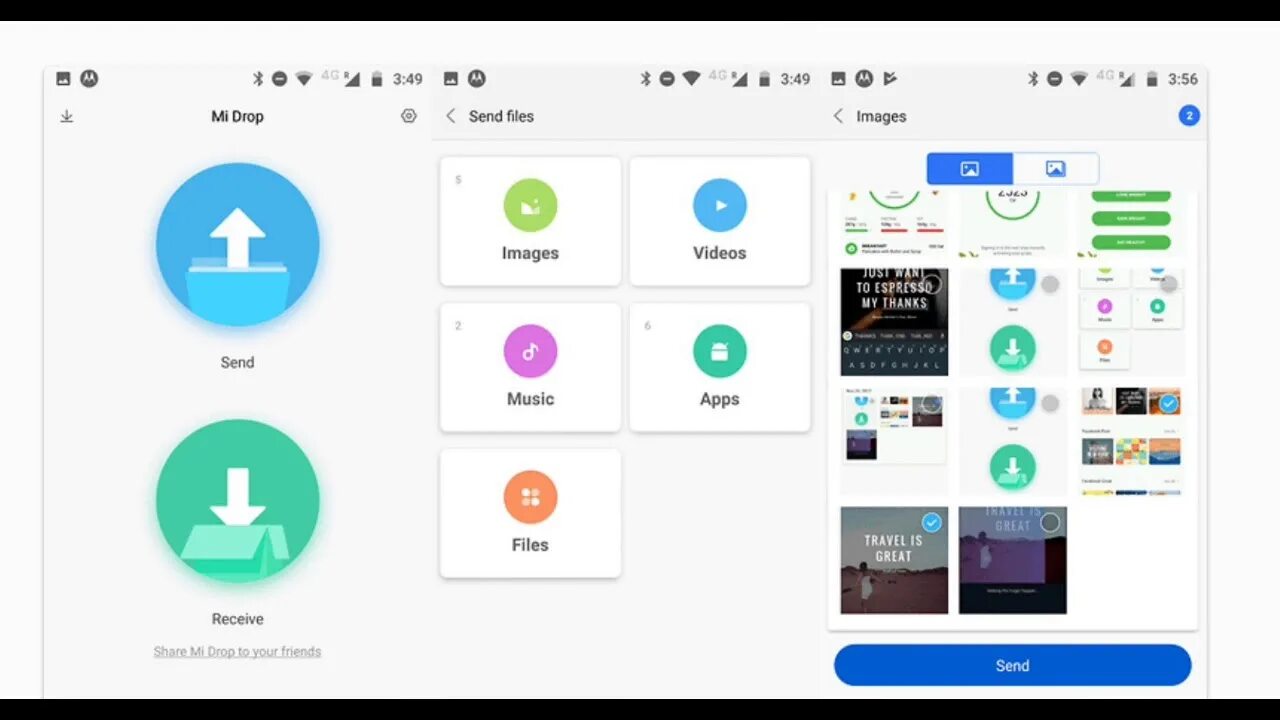This screenshot has height=720, width=1280.
Task: Open the Apps category card
Action: click(720, 367)
